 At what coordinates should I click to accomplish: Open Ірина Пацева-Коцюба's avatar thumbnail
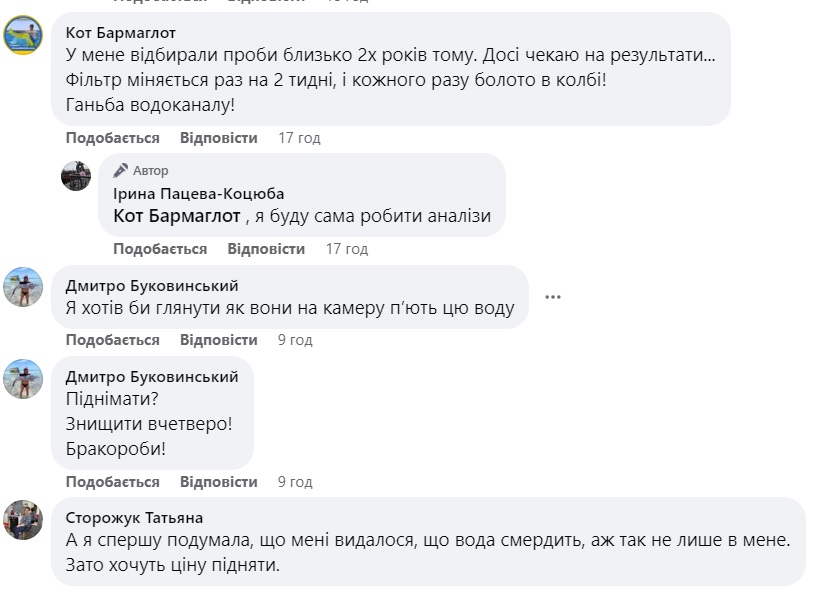point(76,176)
